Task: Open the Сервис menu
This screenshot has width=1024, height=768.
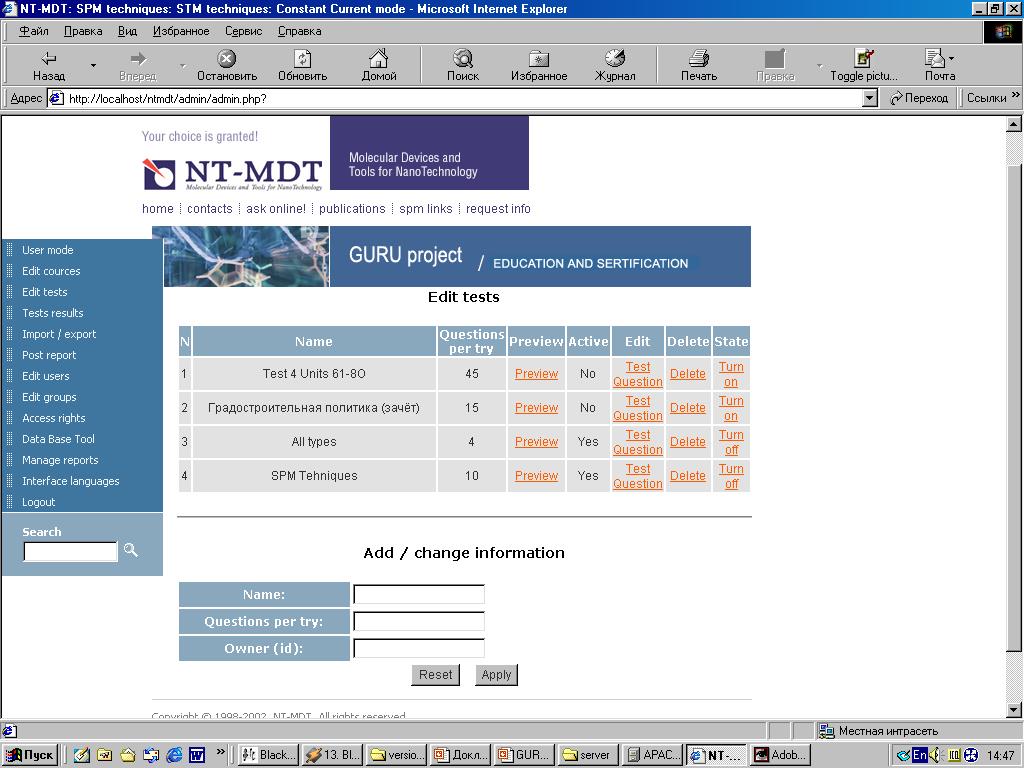Action: (x=244, y=31)
